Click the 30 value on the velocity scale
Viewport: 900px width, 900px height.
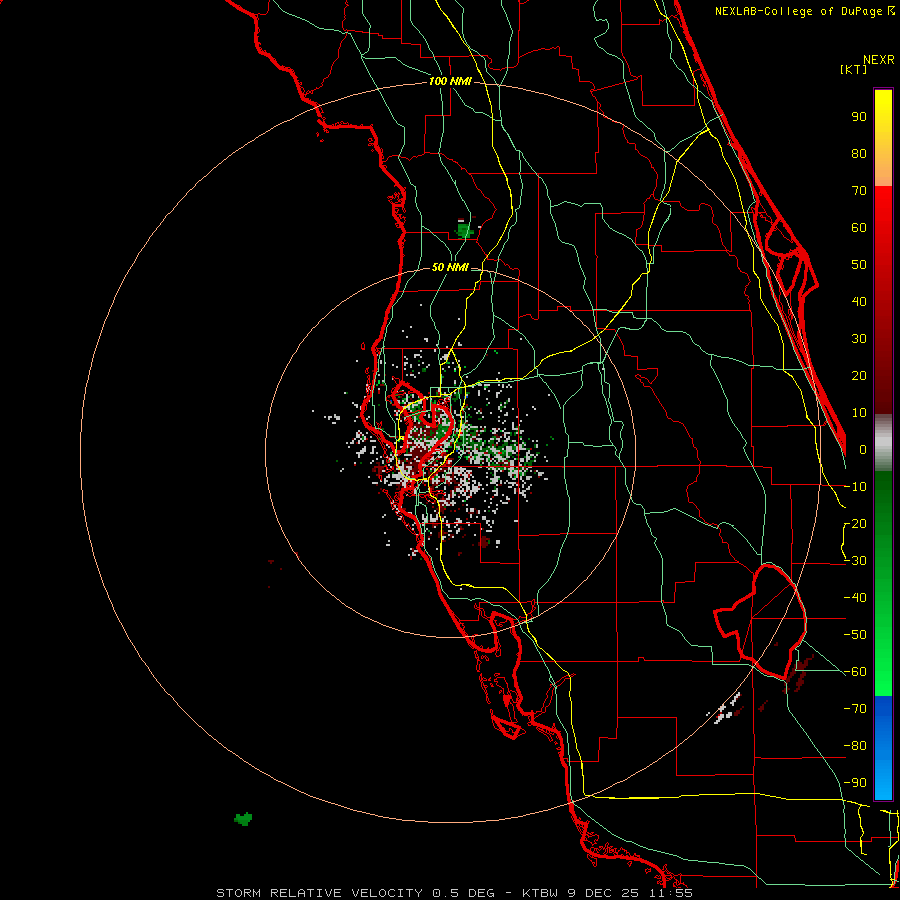click(859, 339)
